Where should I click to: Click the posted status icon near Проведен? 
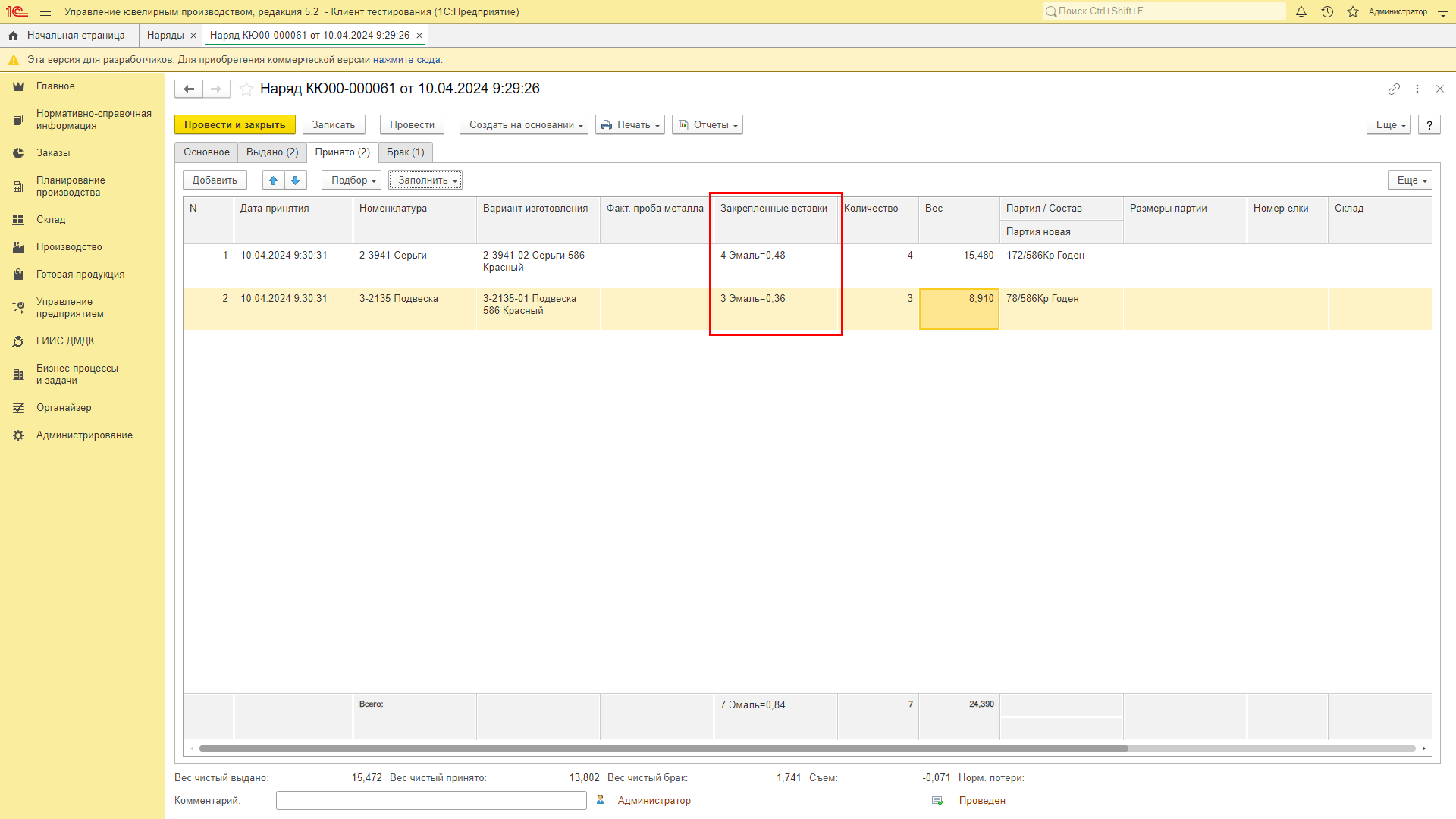click(x=937, y=801)
